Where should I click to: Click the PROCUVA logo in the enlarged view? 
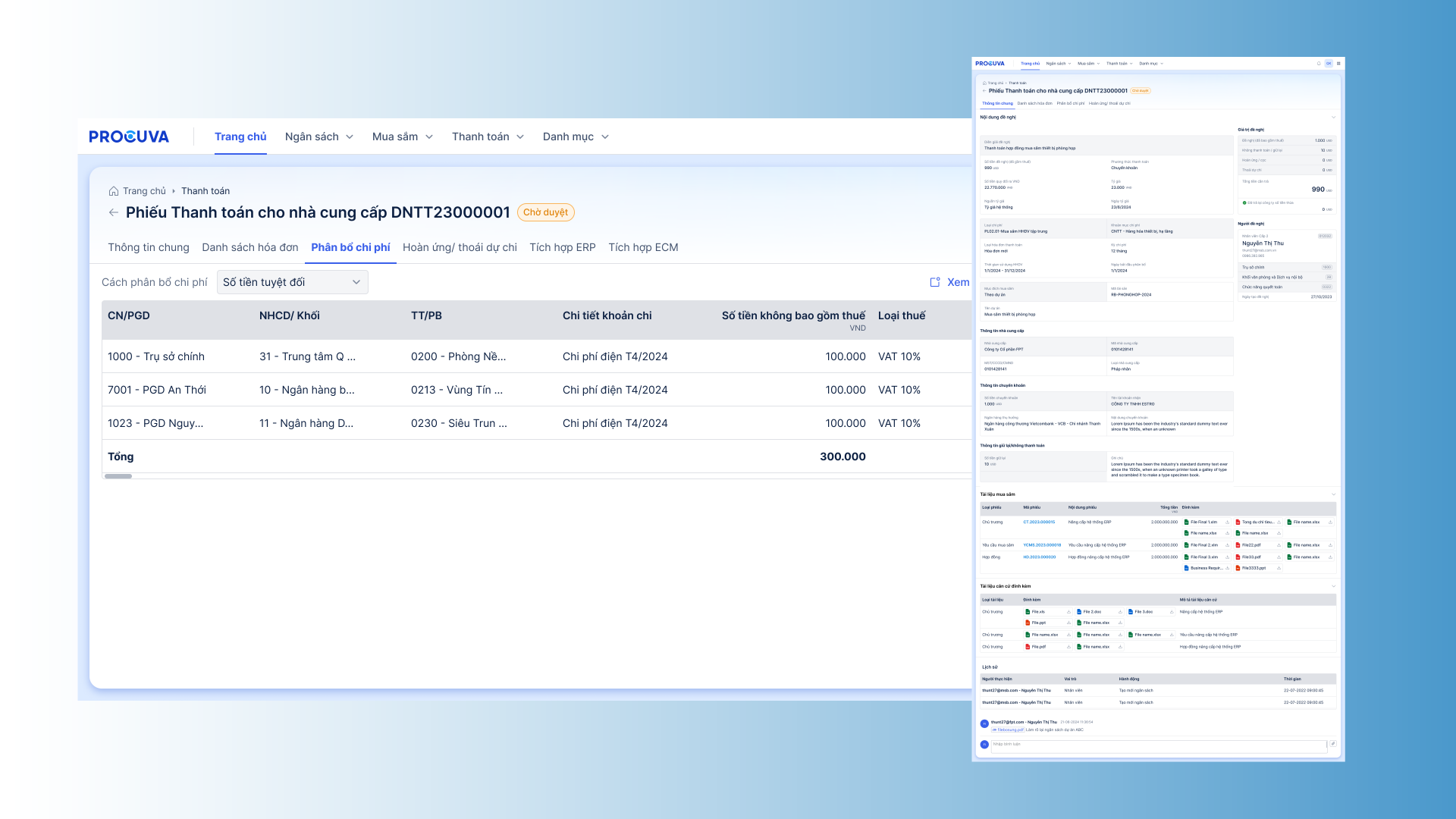[x=129, y=136]
